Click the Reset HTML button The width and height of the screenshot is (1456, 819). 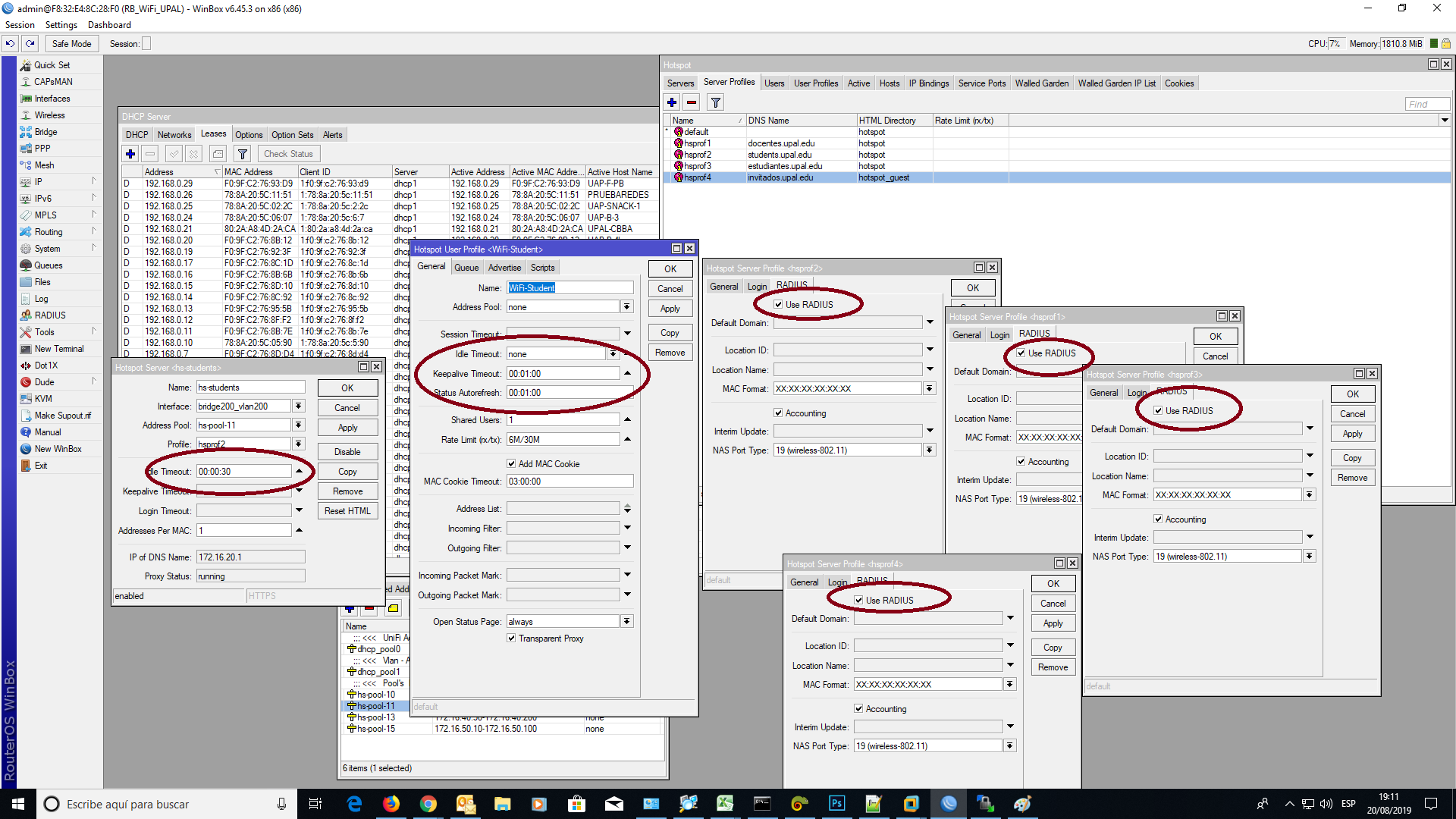click(347, 511)
